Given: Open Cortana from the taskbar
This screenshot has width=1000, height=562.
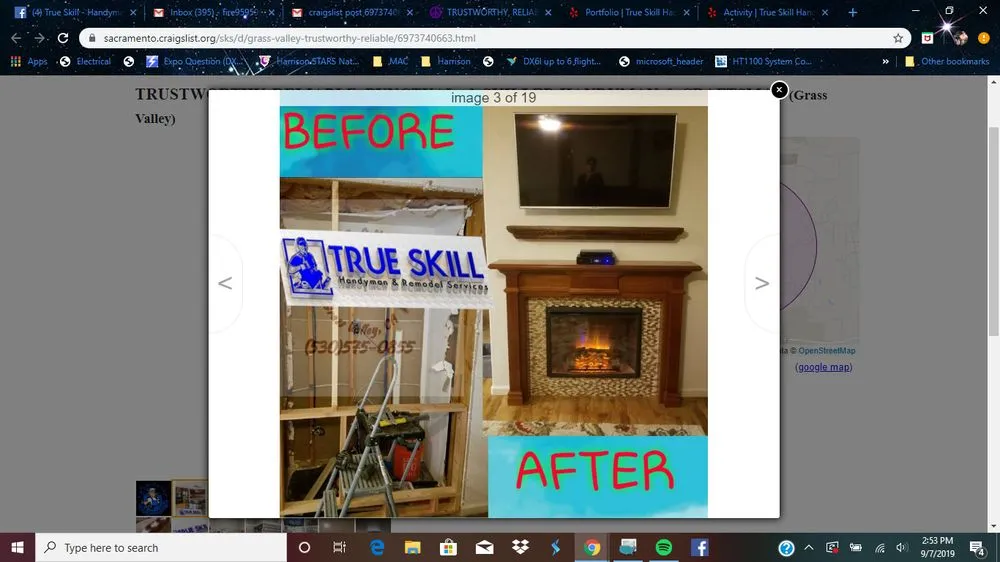Looking at the screenshot, I should click(304, 547).
